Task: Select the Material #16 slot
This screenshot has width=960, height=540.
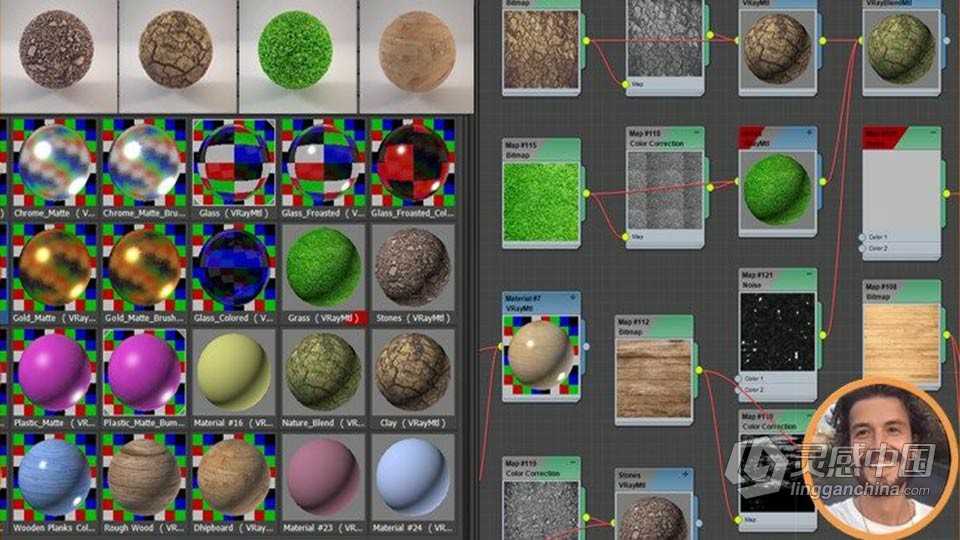Action: (233, 379)
